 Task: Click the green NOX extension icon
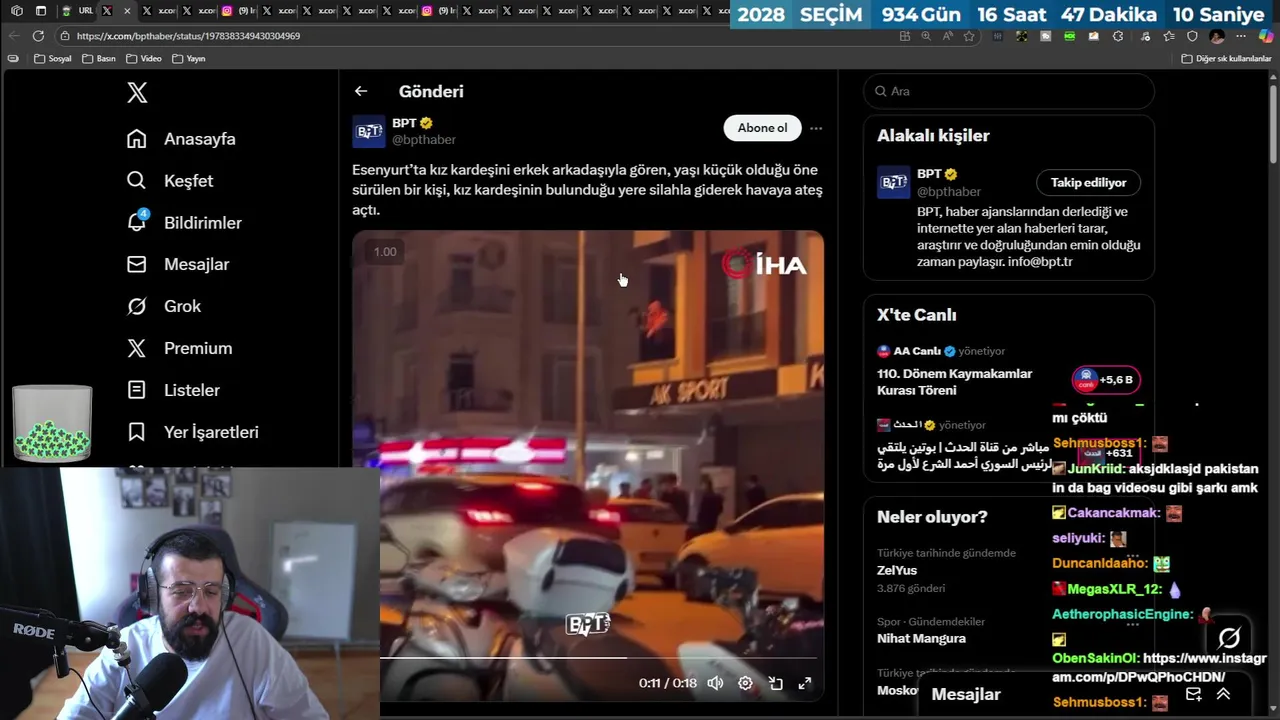click(1070, 36)
